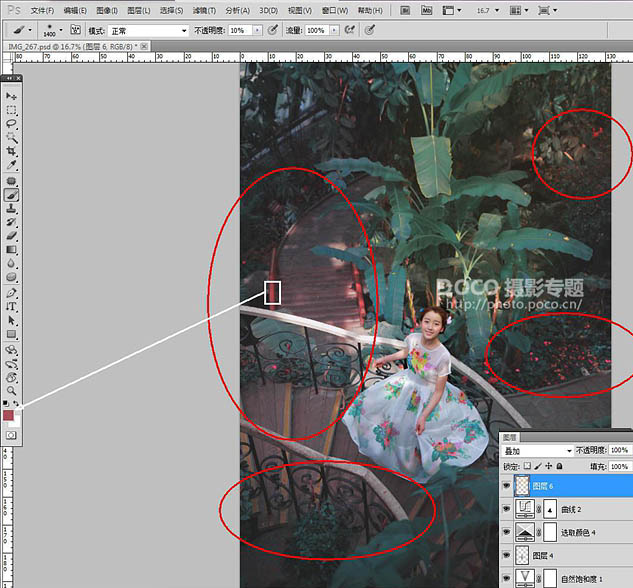Select the Crop tool
This screenshot has height=588, width=633.
click(x=11, y=151)
